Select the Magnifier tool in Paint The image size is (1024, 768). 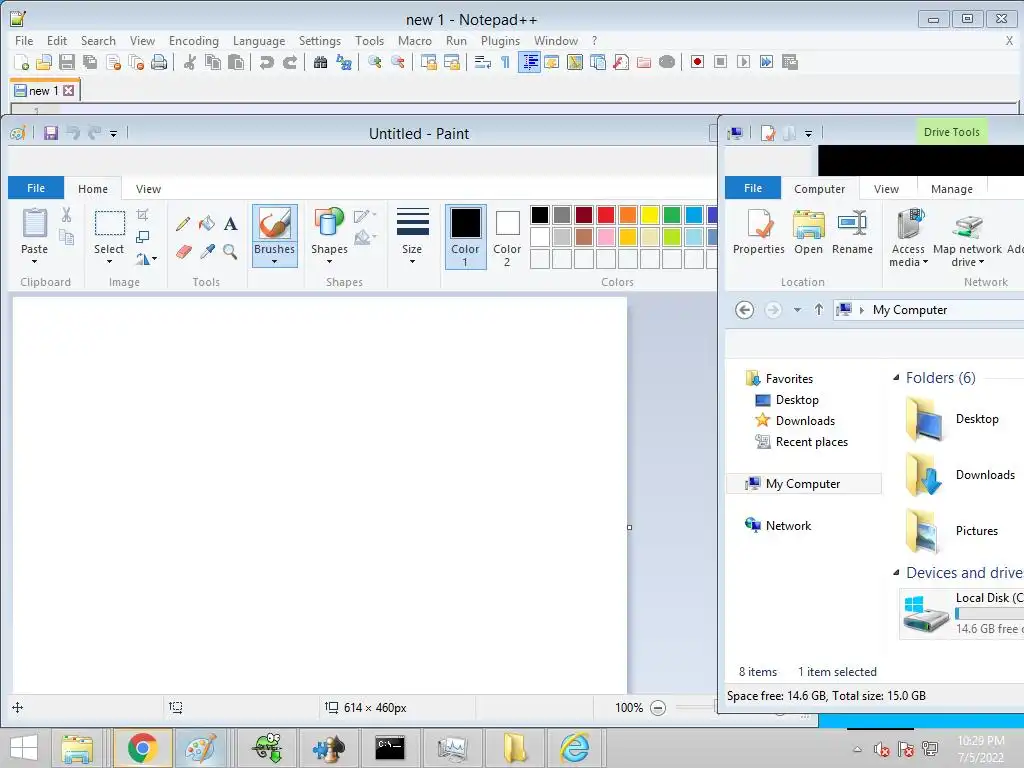click(x=230, y=251)
